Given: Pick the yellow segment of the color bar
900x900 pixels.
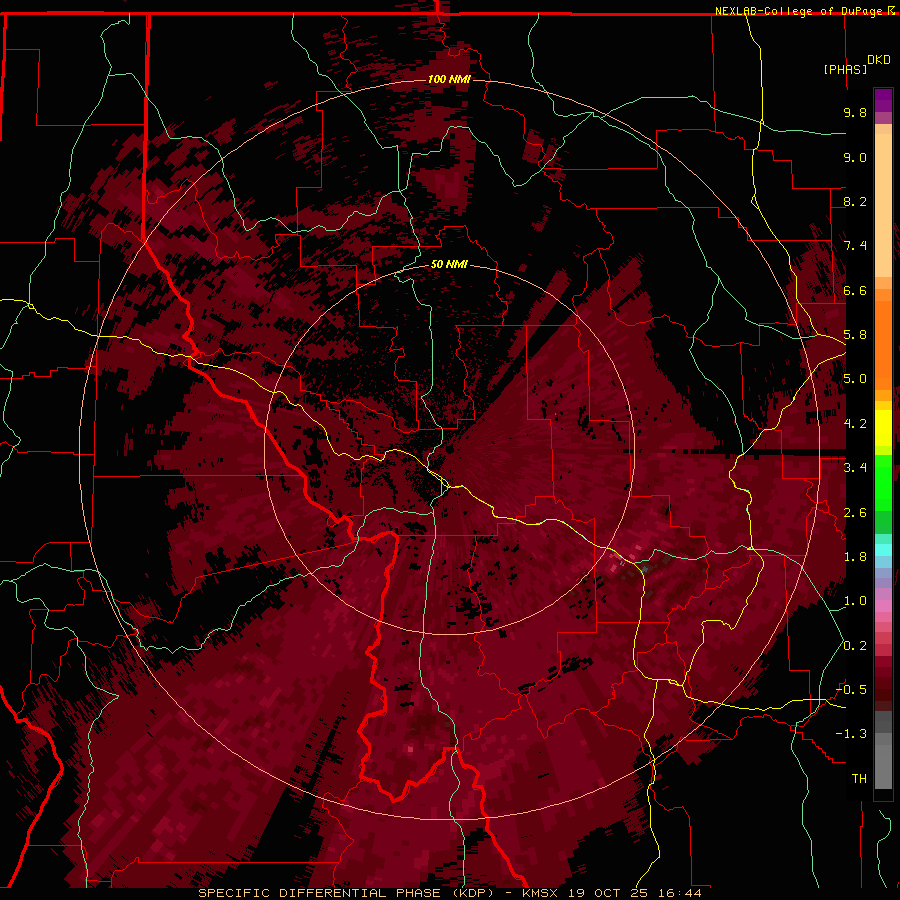Looking at the screenshot, I should [x=883, y=428].
